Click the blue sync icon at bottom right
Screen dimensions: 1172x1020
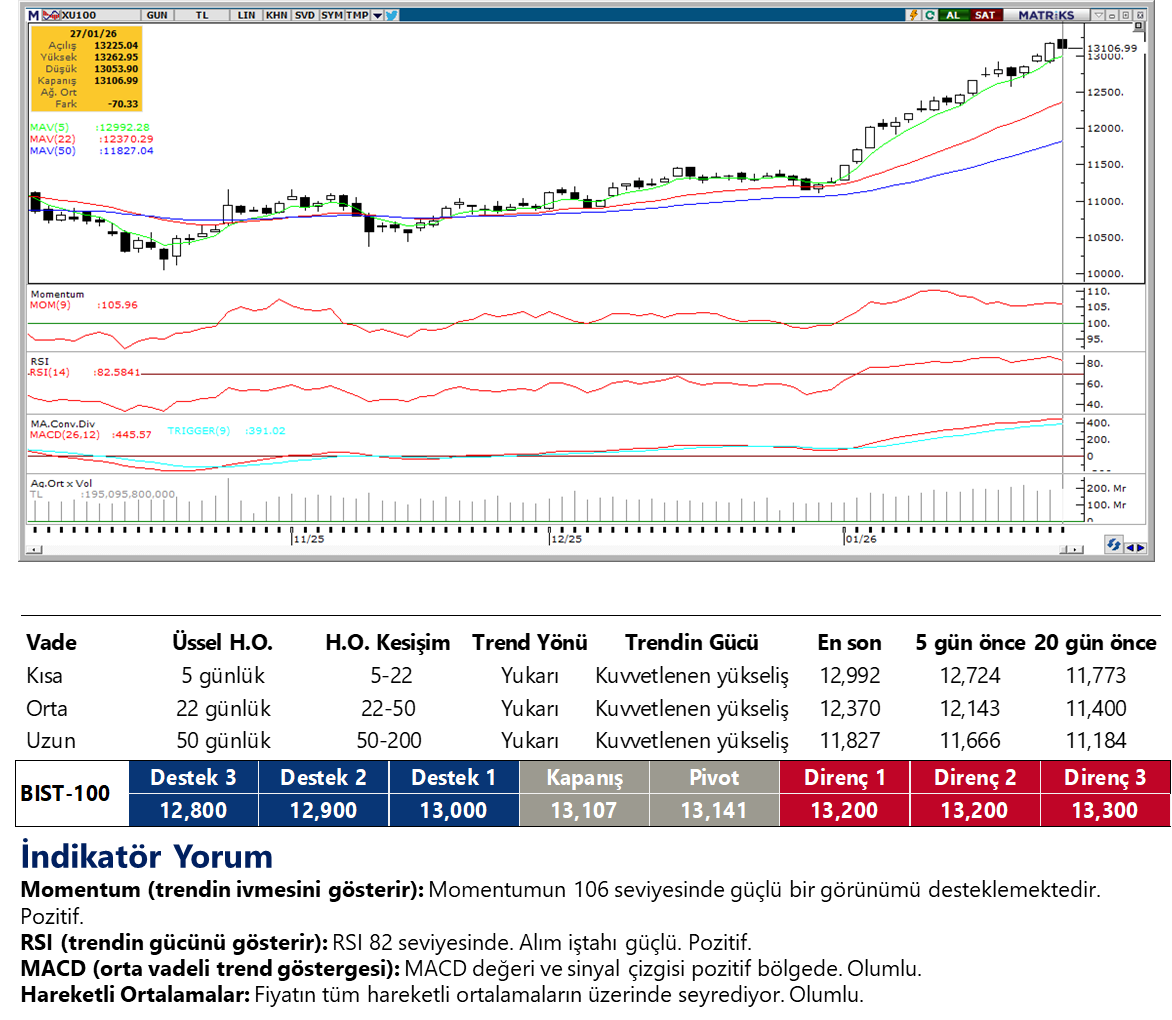coord(1112,545)
